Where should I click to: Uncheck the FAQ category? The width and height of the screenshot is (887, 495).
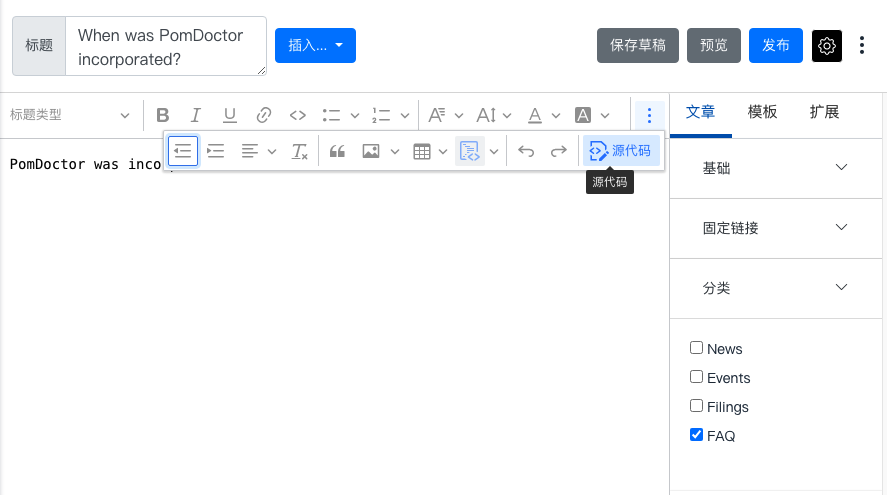[697, 435]
